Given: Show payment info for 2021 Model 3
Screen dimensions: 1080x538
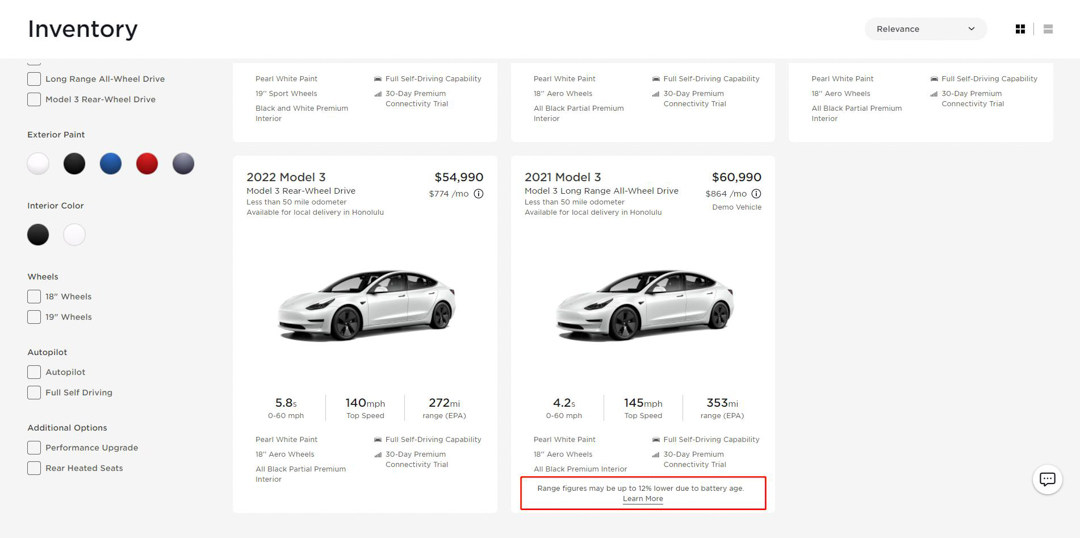Looking at the screenshot, I should [756, 194].
